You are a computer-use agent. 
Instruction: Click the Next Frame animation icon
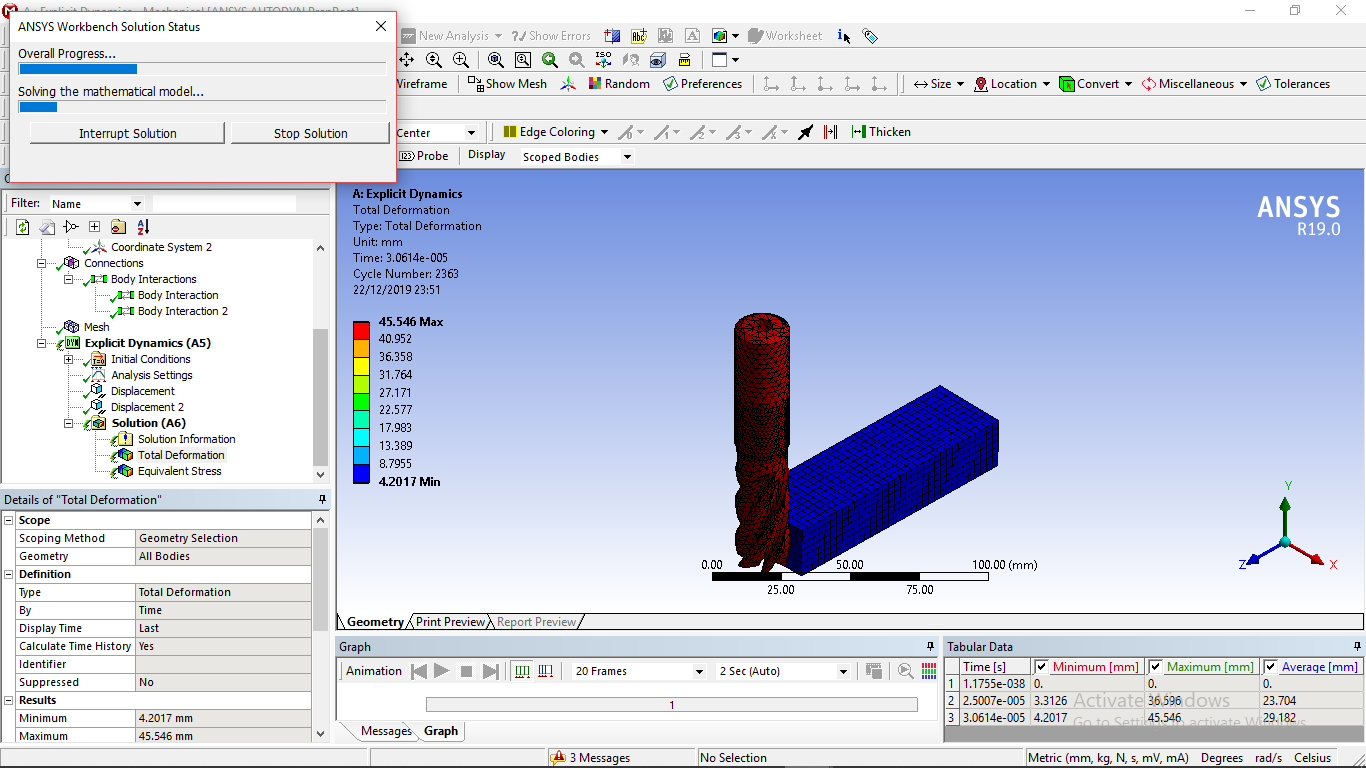pyautogui.click(x=490, y=671)
